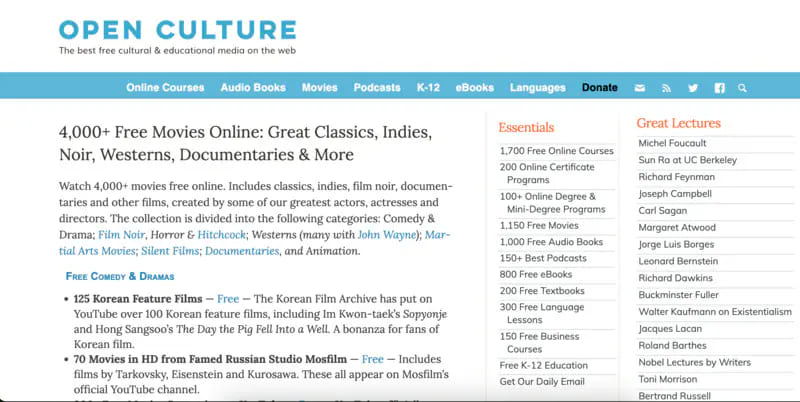Click the Donate button in navbar
Screen dimensions: 800x402
tap(600, 88)
